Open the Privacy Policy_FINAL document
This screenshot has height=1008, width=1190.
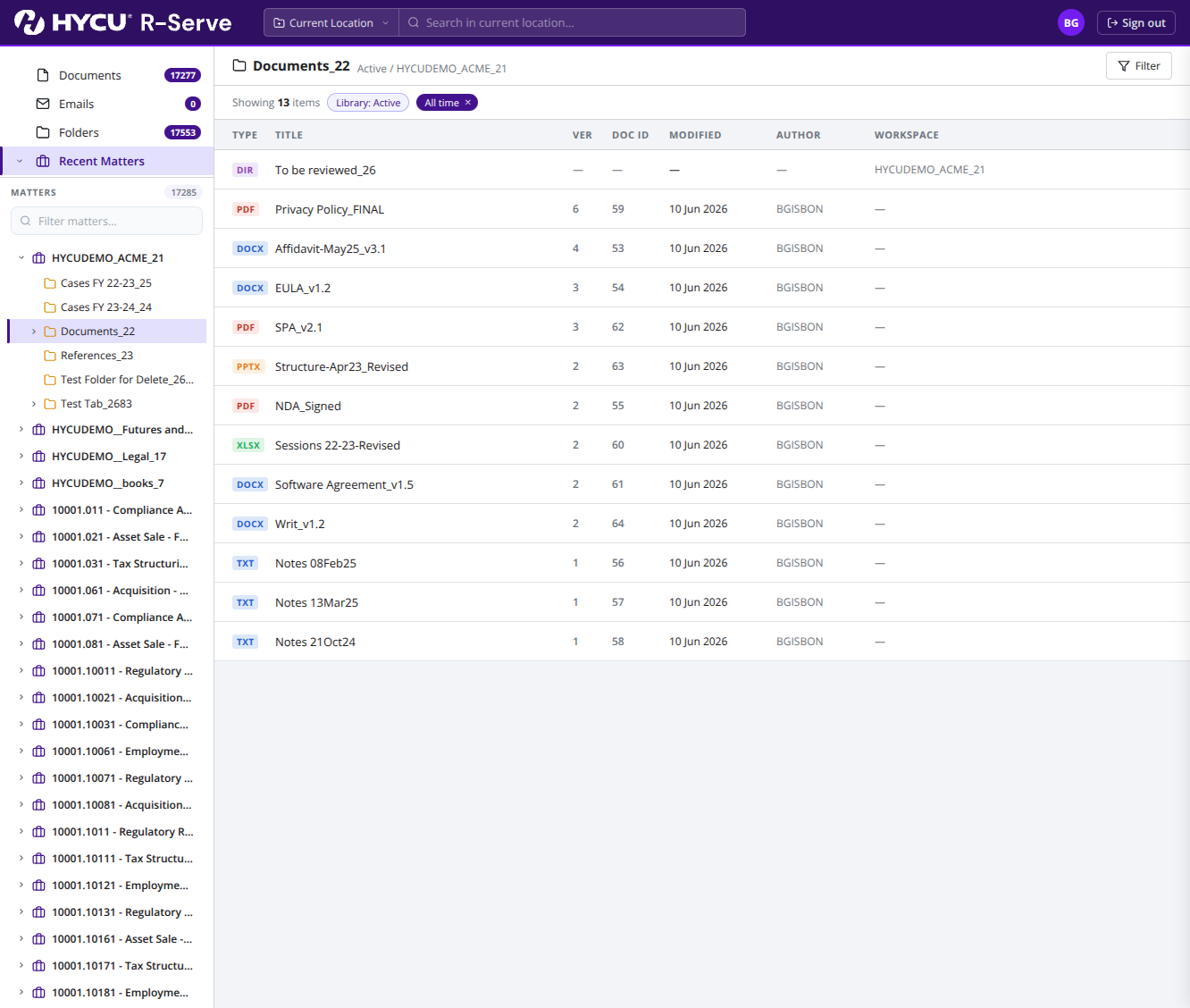[330, 209]
